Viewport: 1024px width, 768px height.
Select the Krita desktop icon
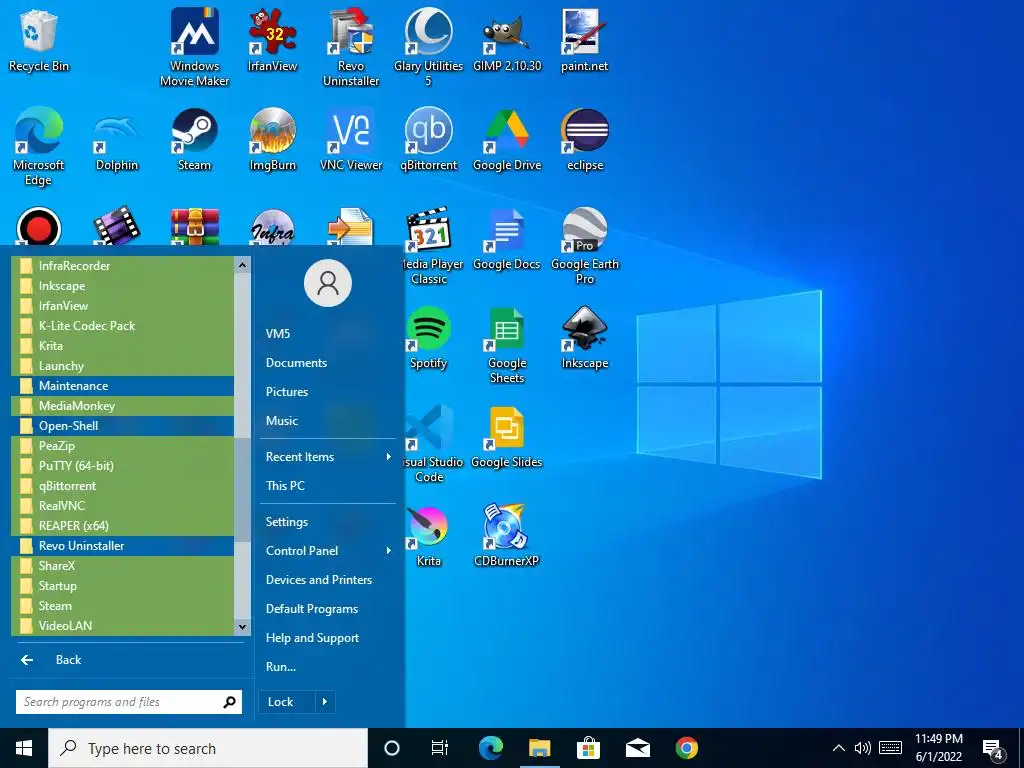(x=428, y=537)
